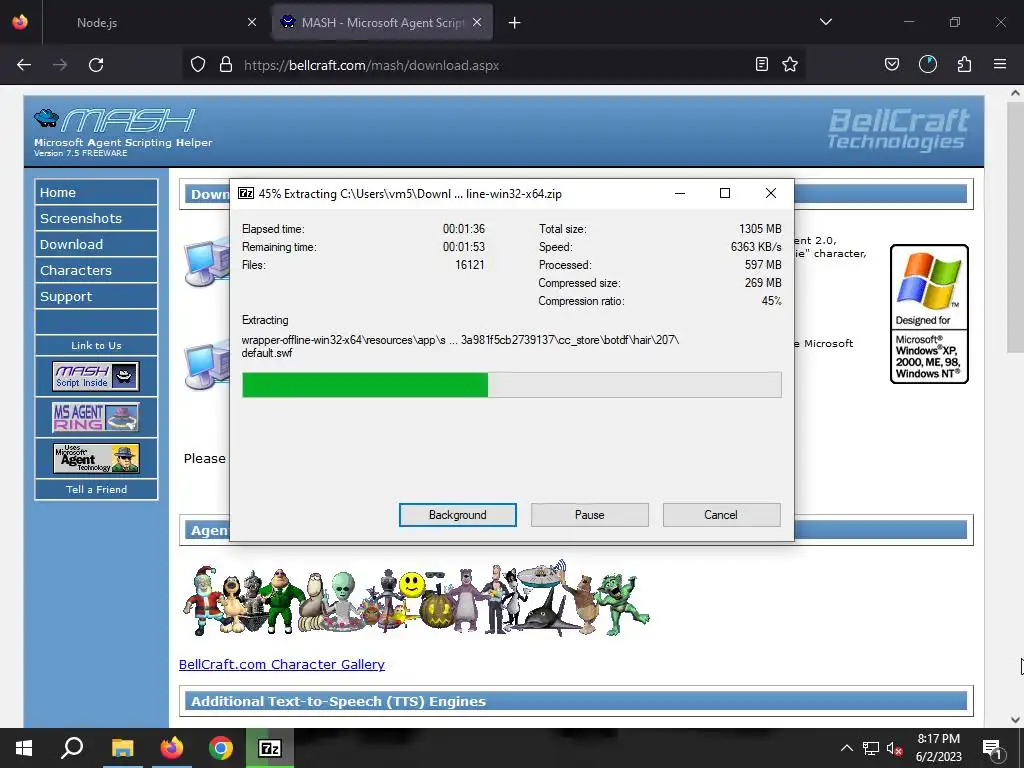
Task: Open the Support sidebar item
Action: [x=96, y=296]
